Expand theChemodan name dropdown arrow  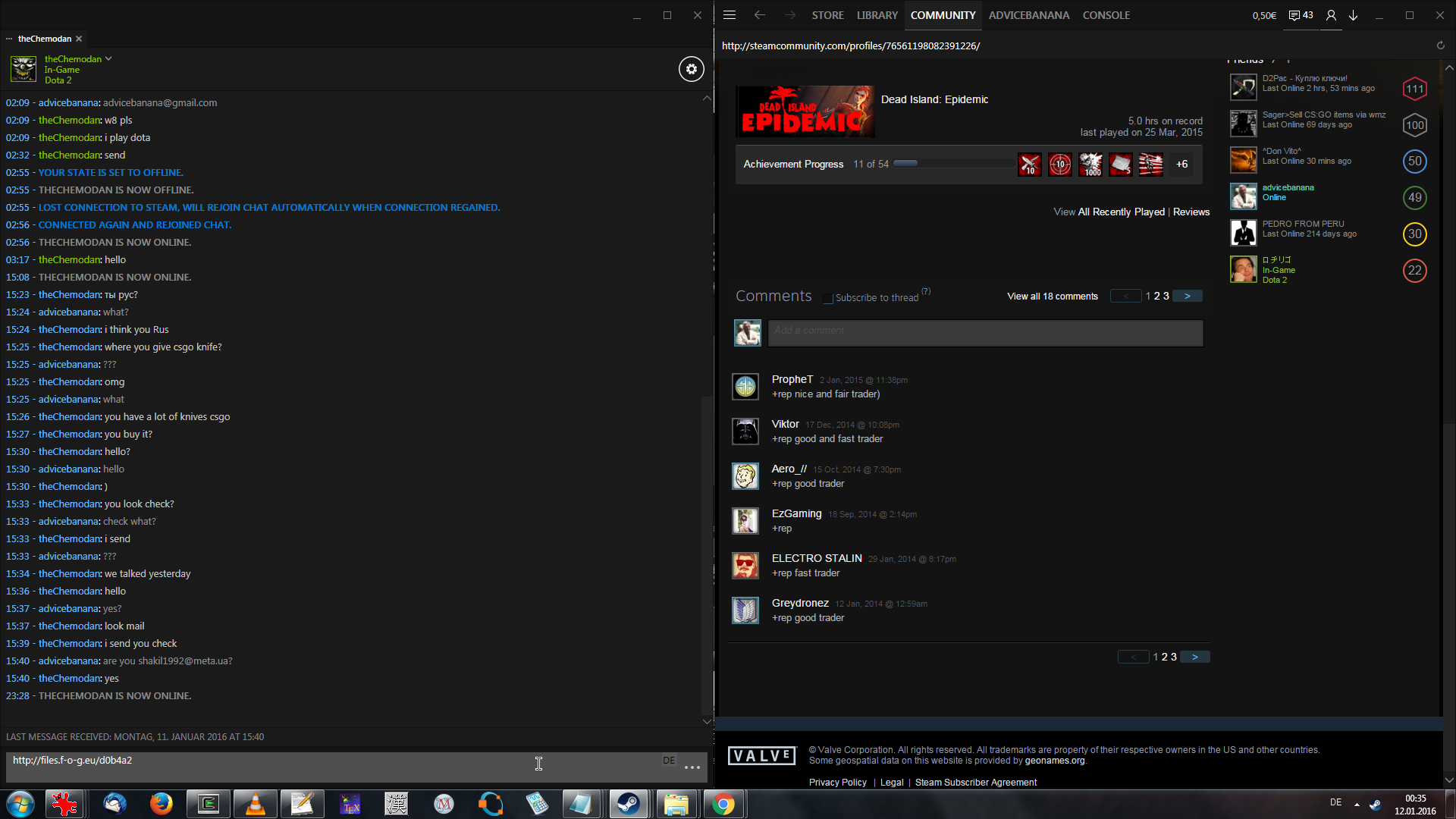tap(108, 58)
